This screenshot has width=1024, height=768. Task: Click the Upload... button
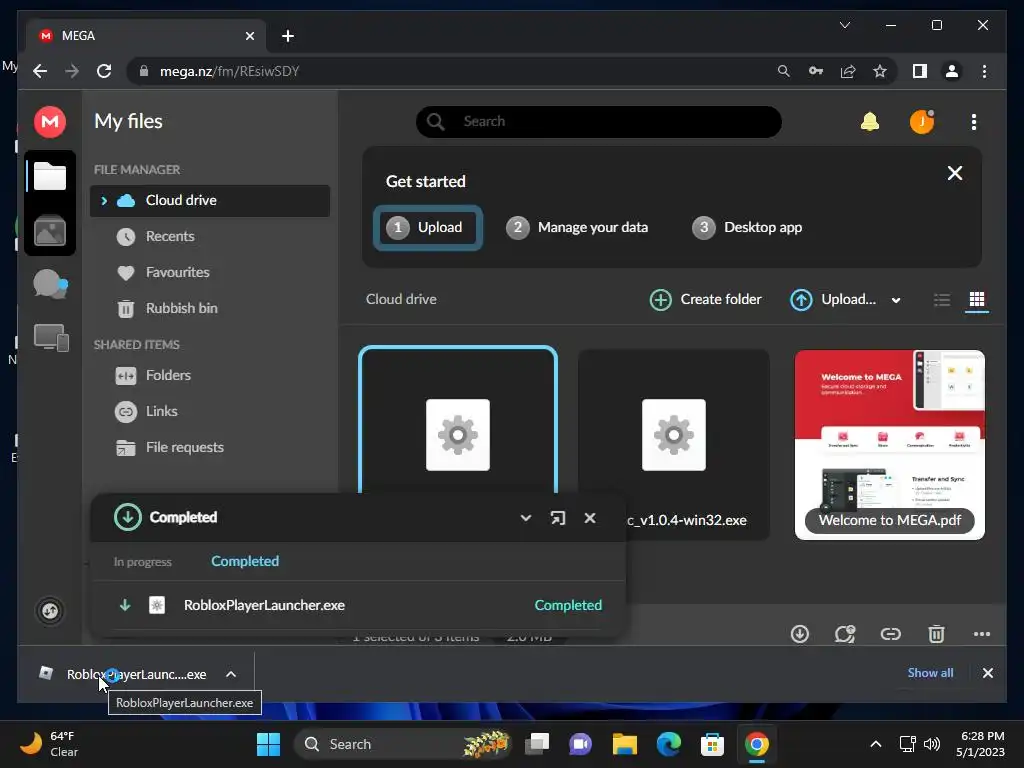tap(834, 300)
